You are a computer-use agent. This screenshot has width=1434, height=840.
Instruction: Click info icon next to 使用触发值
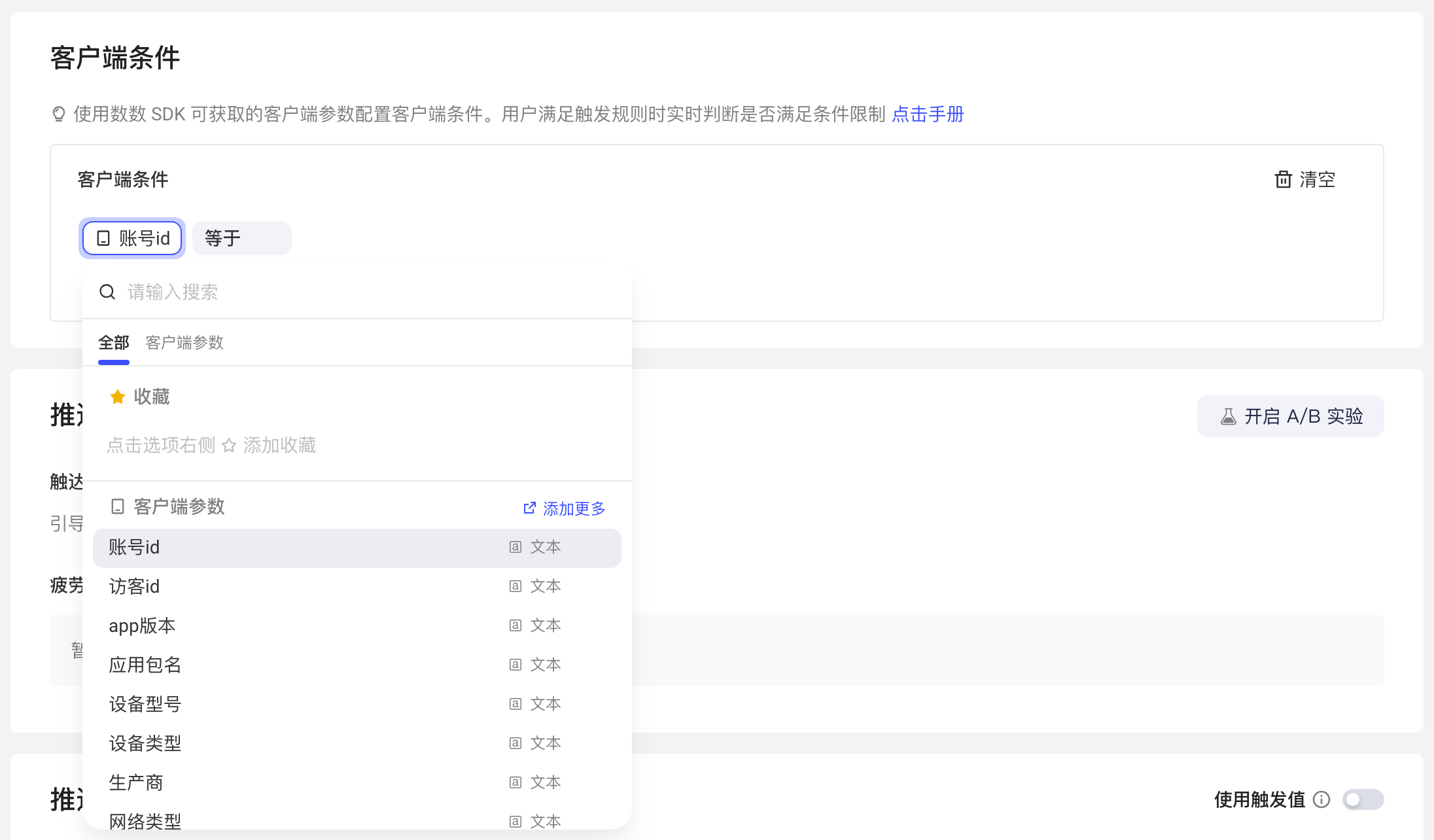point(1321,799)
